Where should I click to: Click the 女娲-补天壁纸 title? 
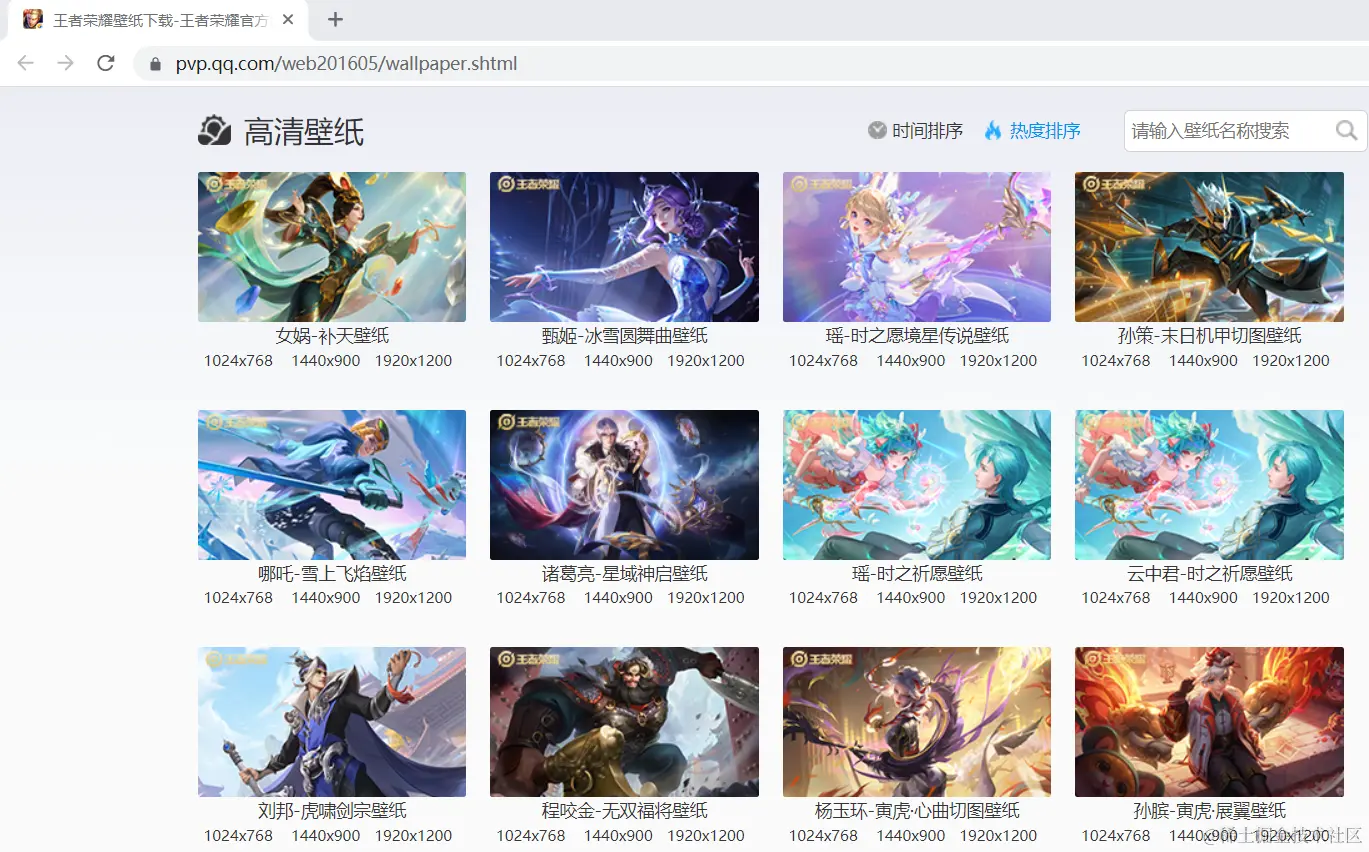pyautogui.click(x=332, y=336)
